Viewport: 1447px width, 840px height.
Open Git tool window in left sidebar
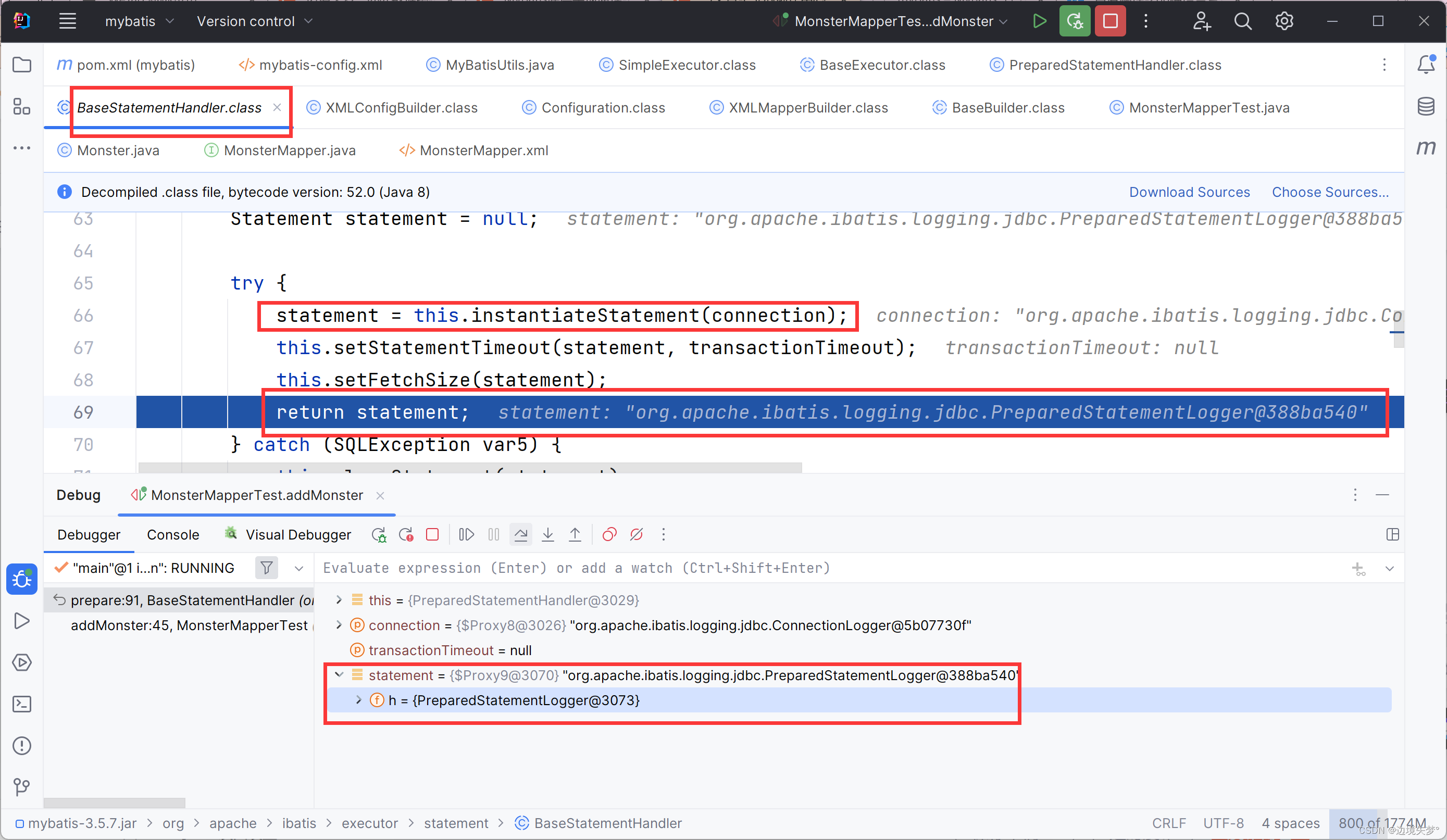click(x=22, y=786)
